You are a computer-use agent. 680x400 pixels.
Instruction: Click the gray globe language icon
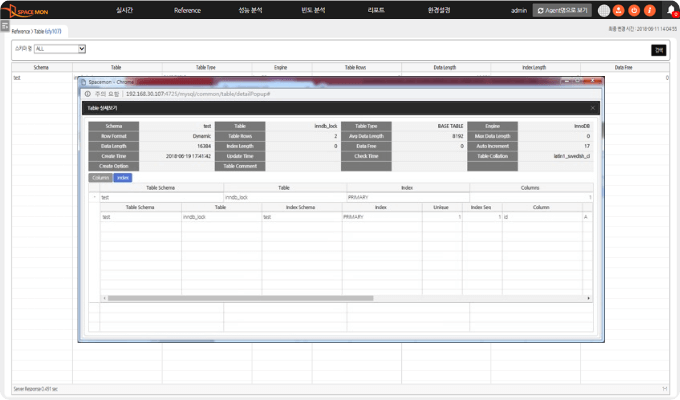(x=603, y=10)
